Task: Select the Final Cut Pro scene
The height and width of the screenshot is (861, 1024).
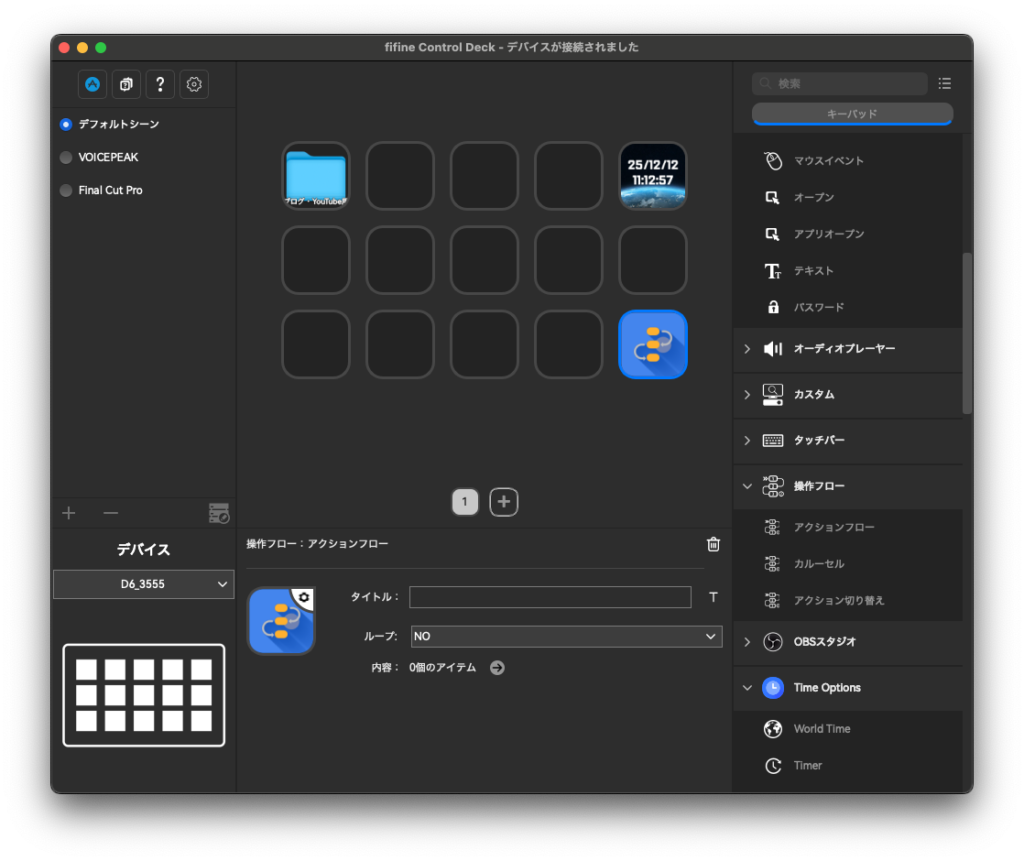Action: [x=66, y=190]
